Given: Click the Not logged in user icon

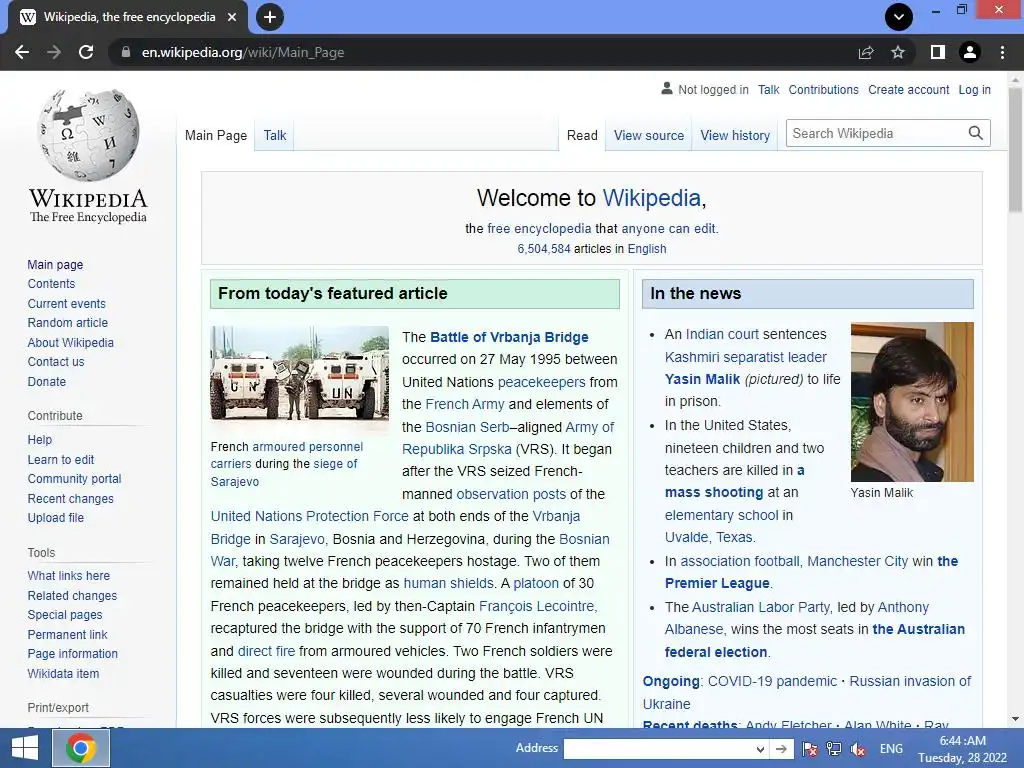Looking at the screenshot, I should (x=667, y=88).
